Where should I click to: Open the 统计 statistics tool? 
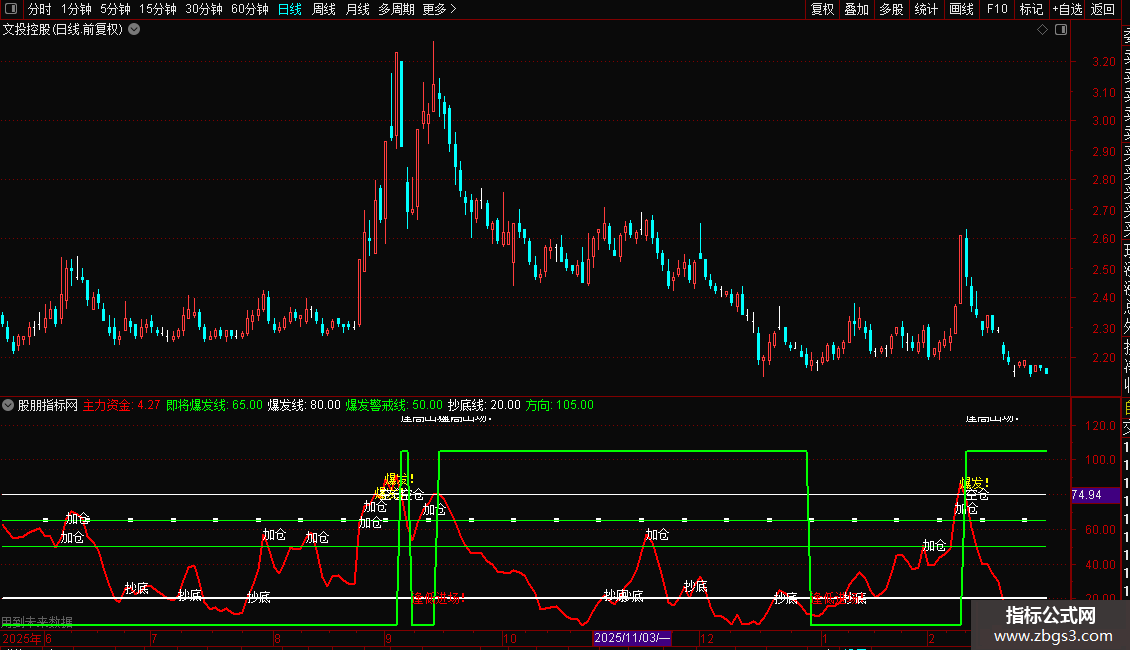926,9
